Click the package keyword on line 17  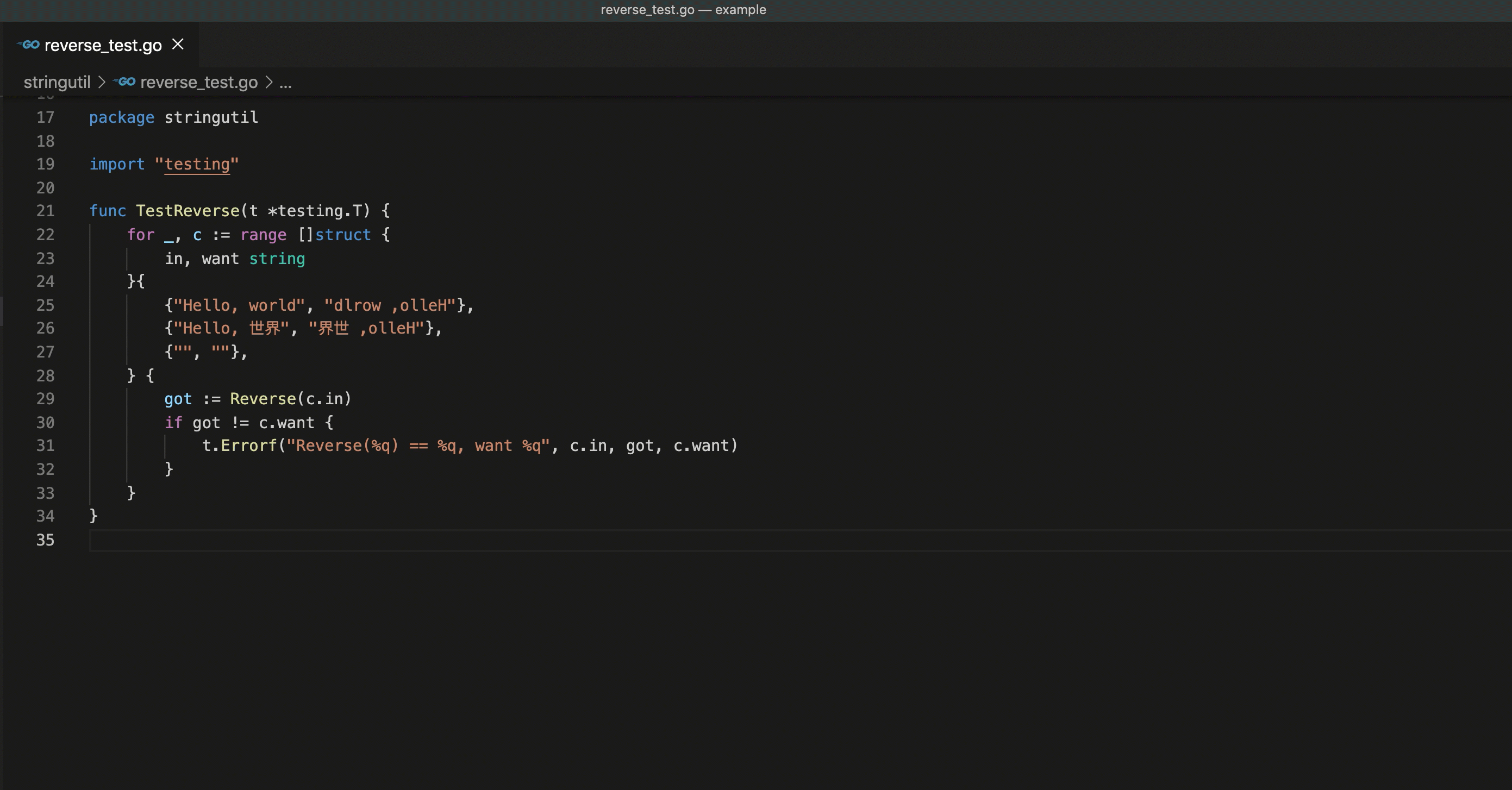coord(122,117)
